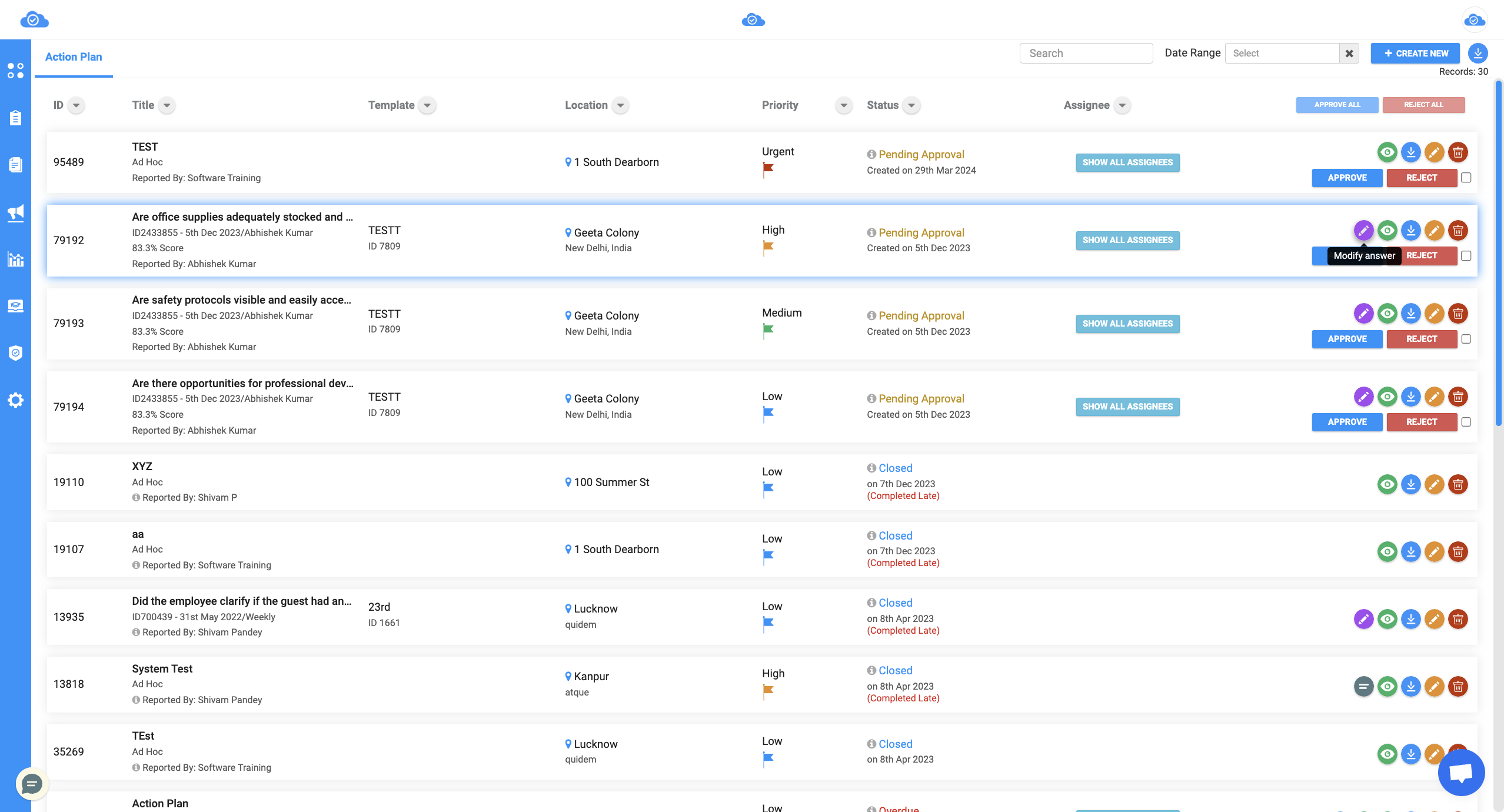This screenshot has width=1504, height=812.
Task: Open the profile cloud avatar at top right
Action: (x=1475, y=20)
